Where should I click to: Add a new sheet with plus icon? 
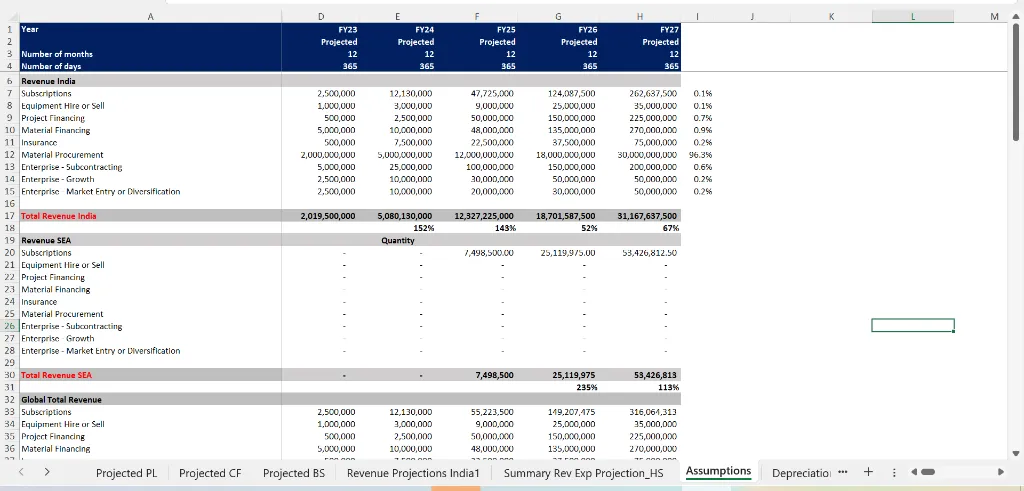click(868, 472)
